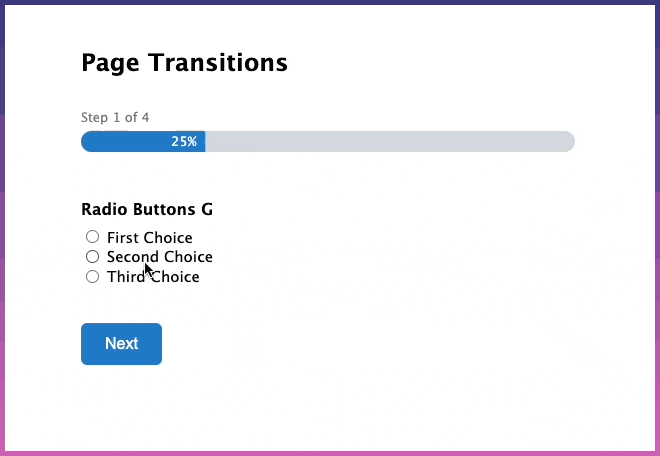Click the Radio Buttons G group label

146,210
